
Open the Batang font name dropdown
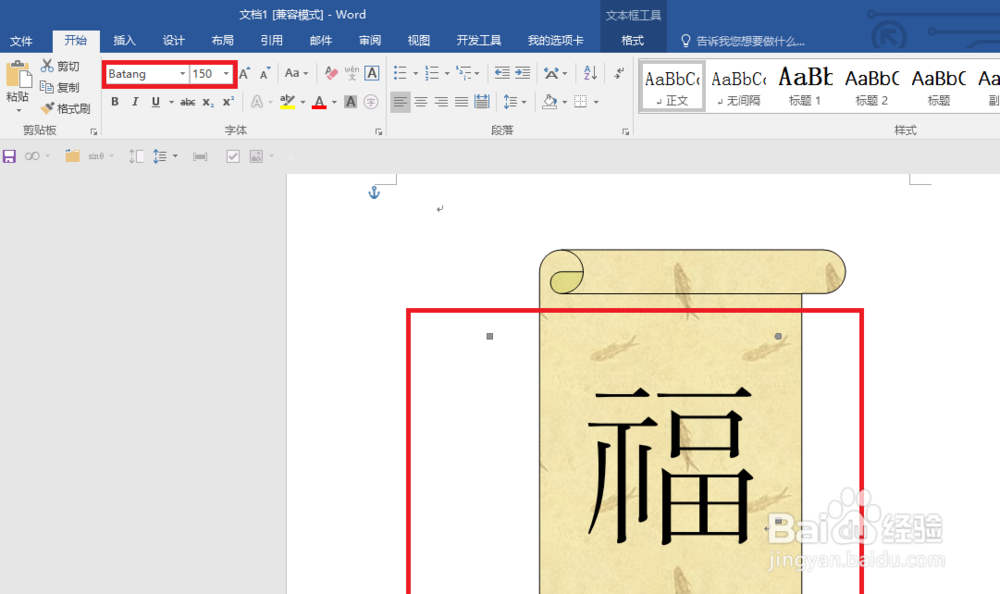coord(182,74)
